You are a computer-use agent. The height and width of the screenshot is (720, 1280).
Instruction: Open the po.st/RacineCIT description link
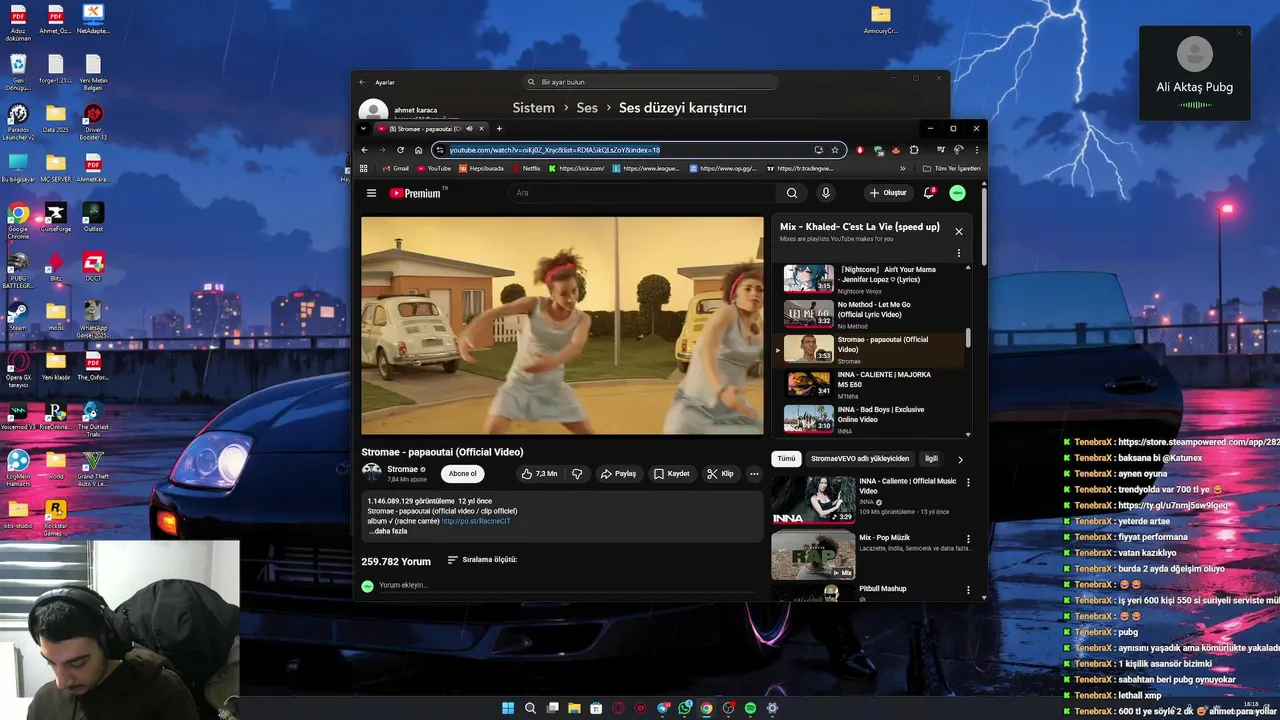476,521
